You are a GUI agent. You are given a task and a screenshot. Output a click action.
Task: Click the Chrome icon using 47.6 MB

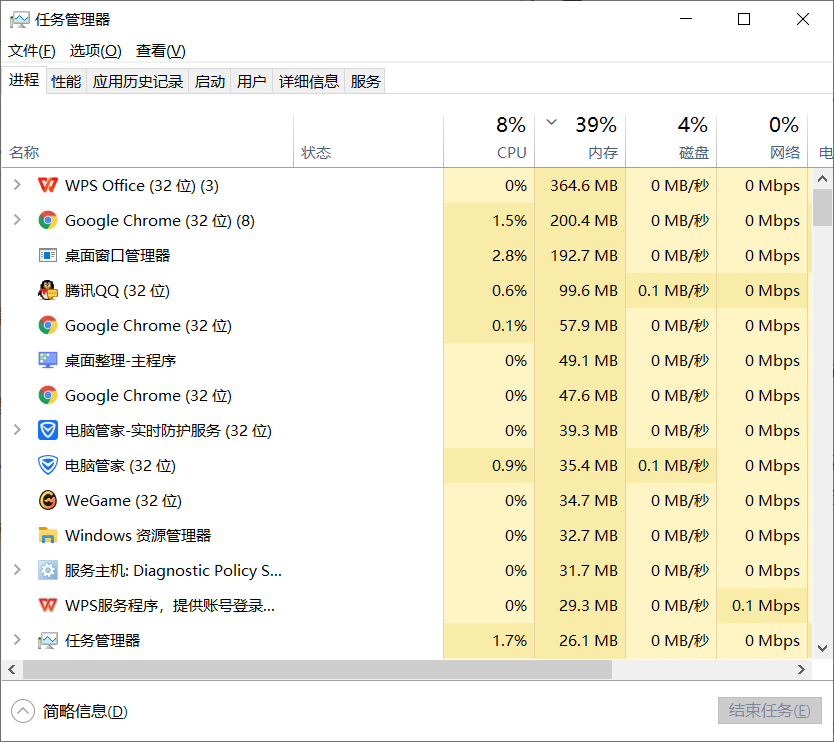pos(48,396)
